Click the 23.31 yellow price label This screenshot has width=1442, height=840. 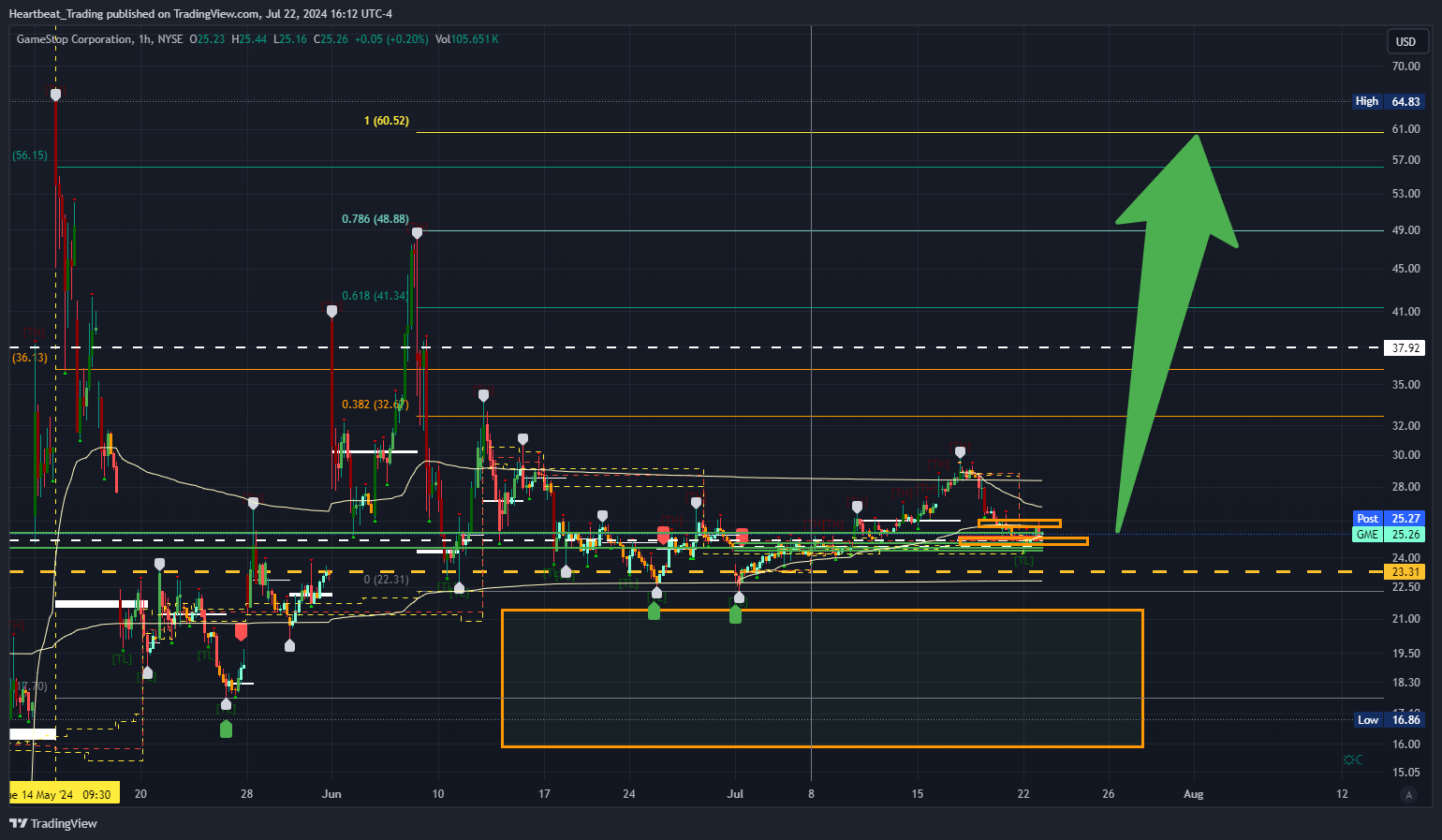click(x=1405, y=571)
